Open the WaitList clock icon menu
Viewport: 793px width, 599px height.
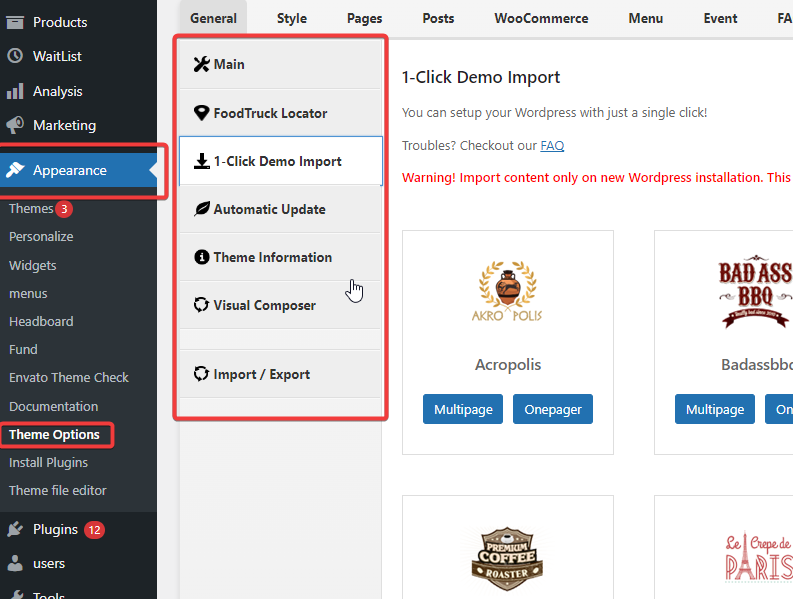click(x=15, y=56)
